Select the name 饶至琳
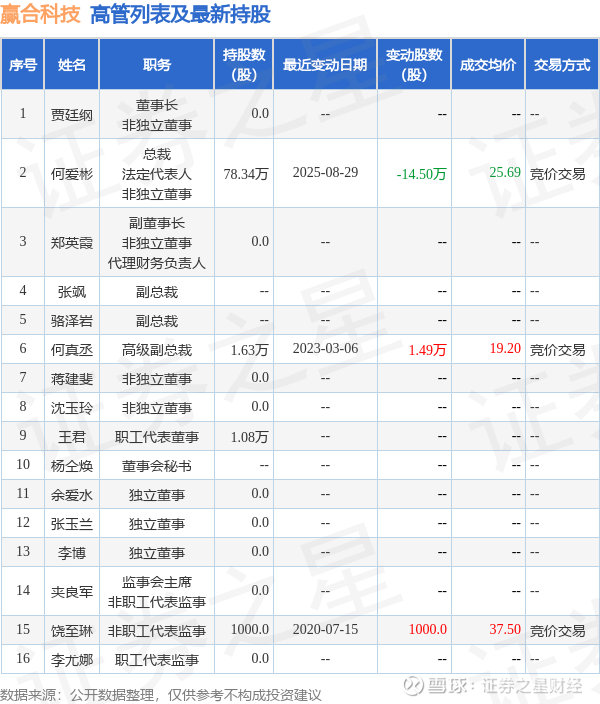Screen dimensions: 600x704 click(71, 631)
